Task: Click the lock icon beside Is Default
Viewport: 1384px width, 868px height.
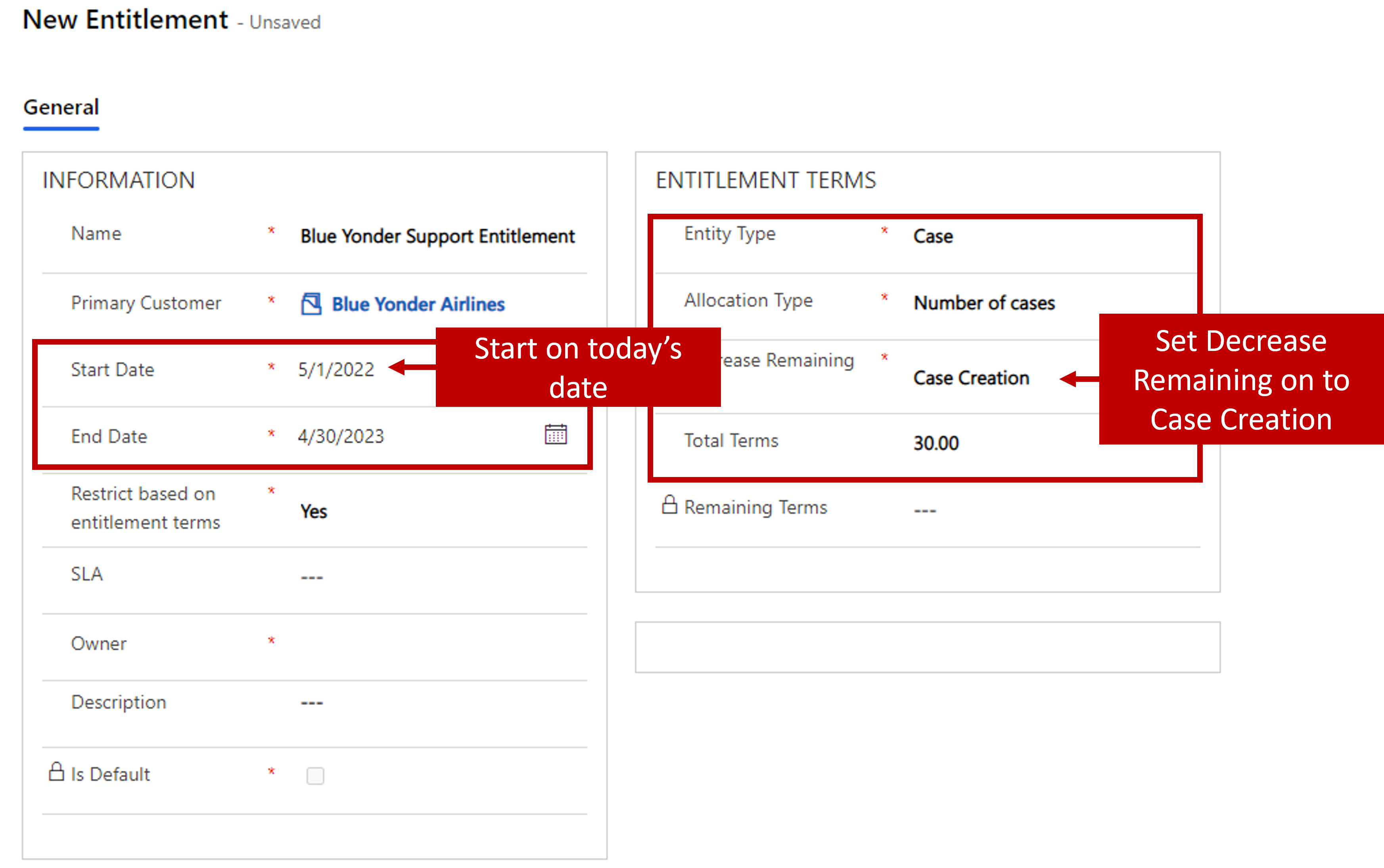Action: click(56, 772)
